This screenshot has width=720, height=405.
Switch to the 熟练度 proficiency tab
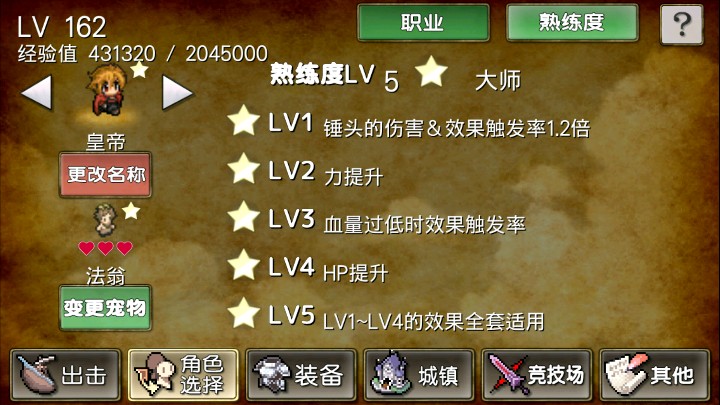[x=572, y=22]
